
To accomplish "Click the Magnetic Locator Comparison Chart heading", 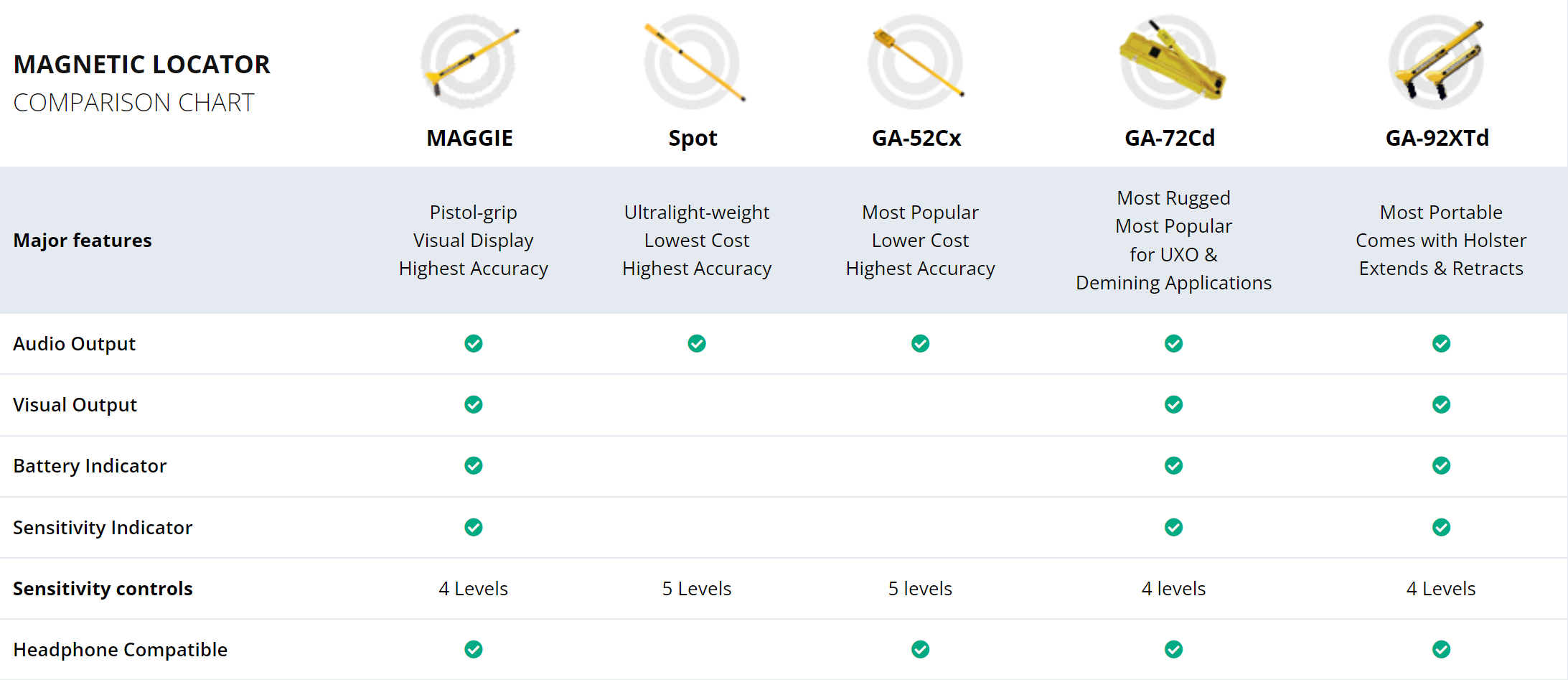I will [x=142, y=83].
